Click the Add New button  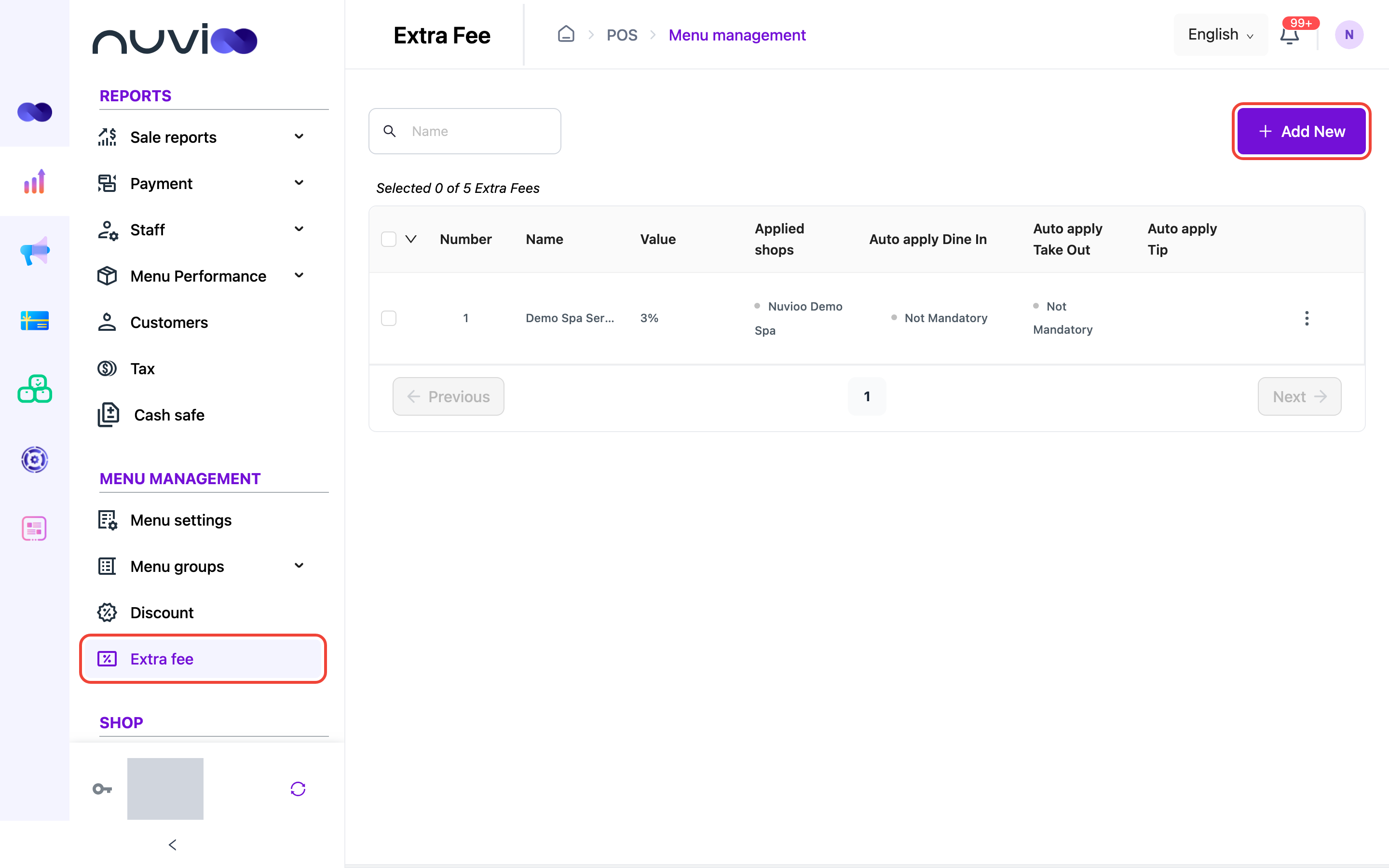1301,132
